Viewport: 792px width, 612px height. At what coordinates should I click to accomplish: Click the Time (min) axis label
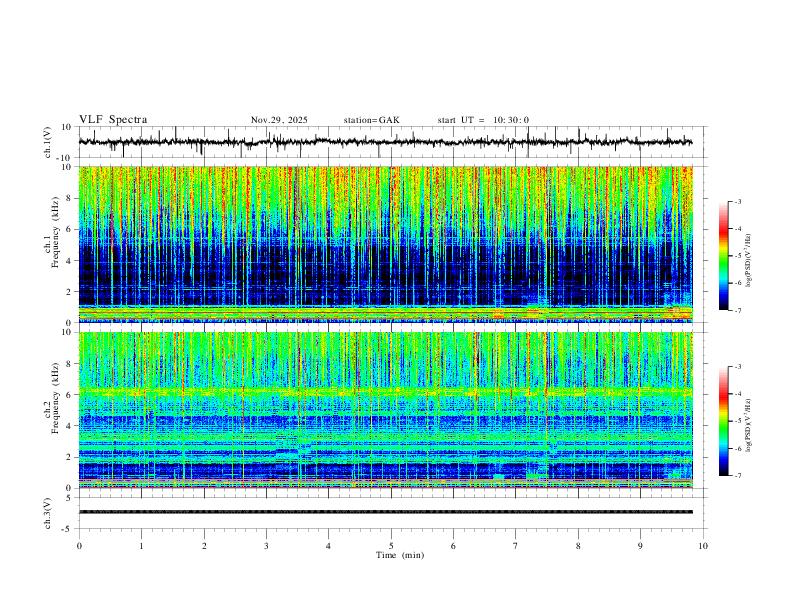[x=400, y=555]
